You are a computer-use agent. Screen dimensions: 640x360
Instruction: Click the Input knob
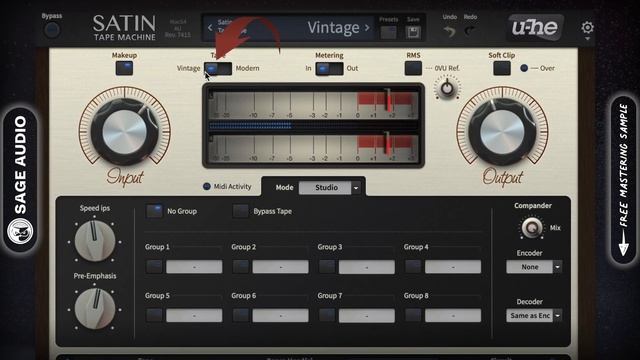pyautogui.click(x=124, y=132)
